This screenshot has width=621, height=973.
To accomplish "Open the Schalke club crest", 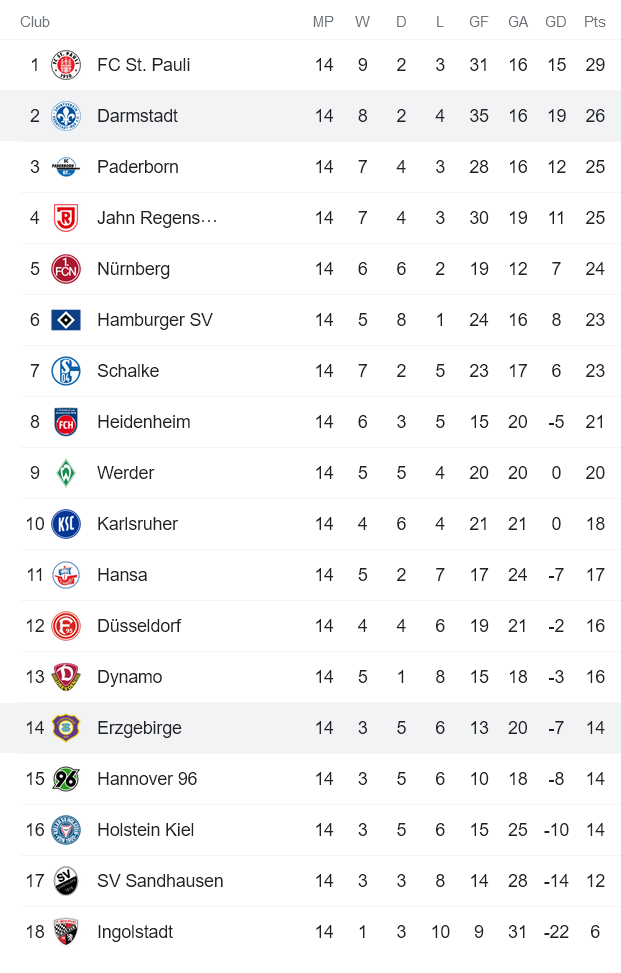I will coord(65,371).
